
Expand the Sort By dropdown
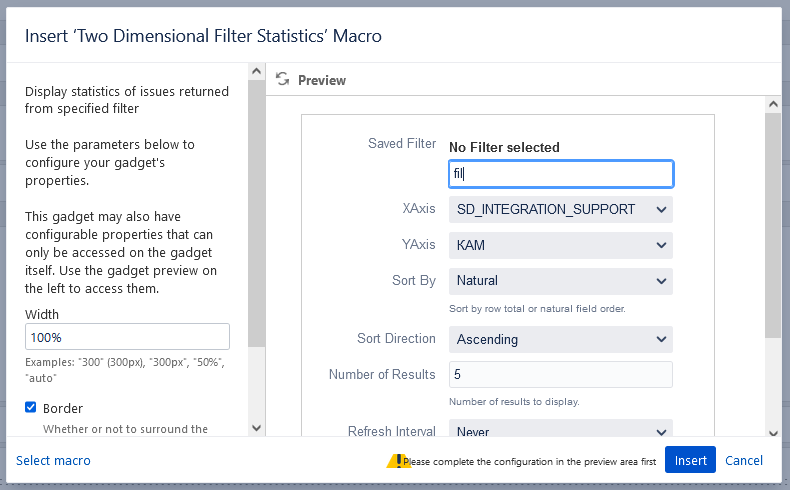point(561,281)
